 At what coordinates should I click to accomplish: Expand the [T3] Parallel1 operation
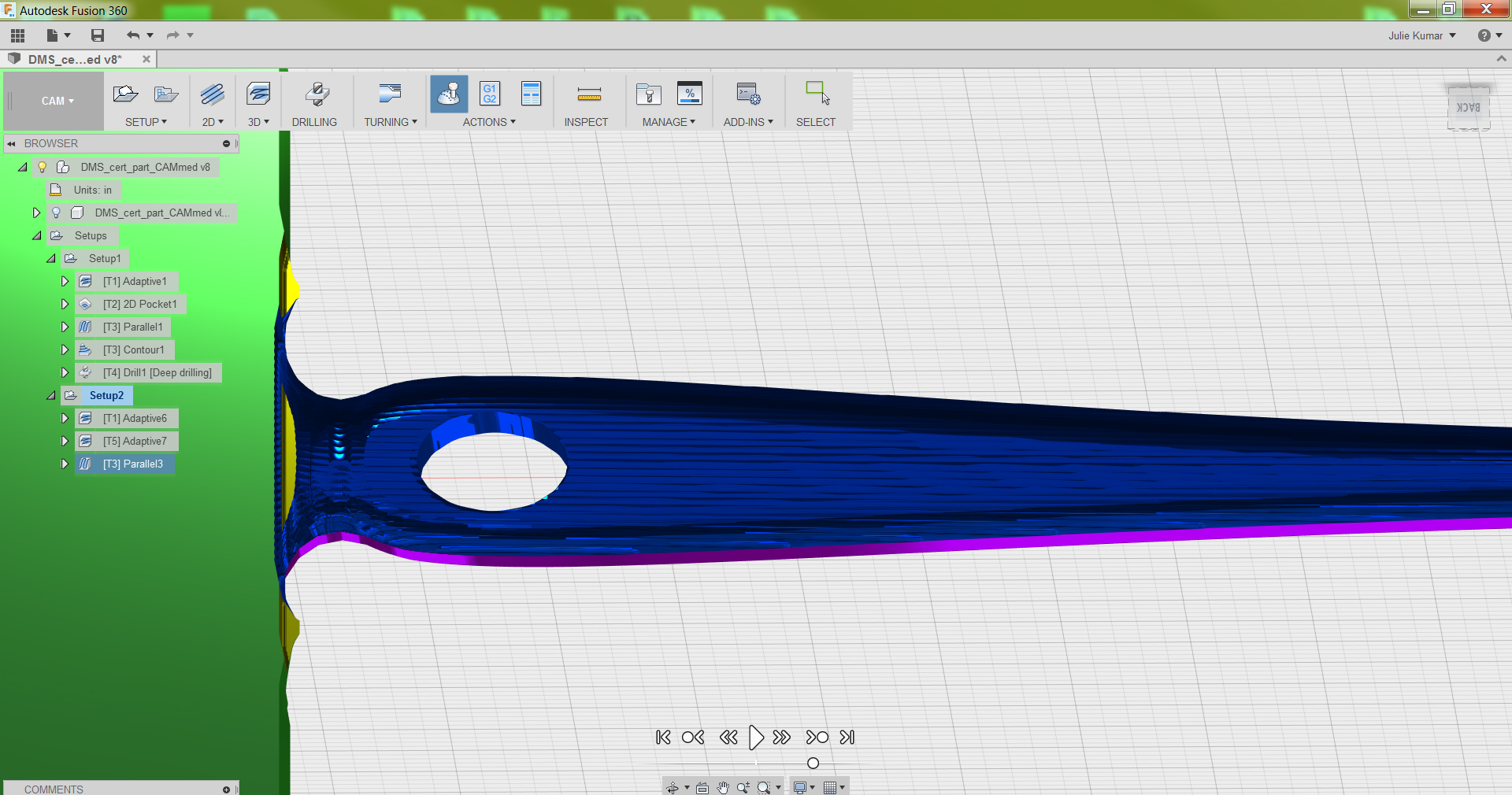(65, 327)
